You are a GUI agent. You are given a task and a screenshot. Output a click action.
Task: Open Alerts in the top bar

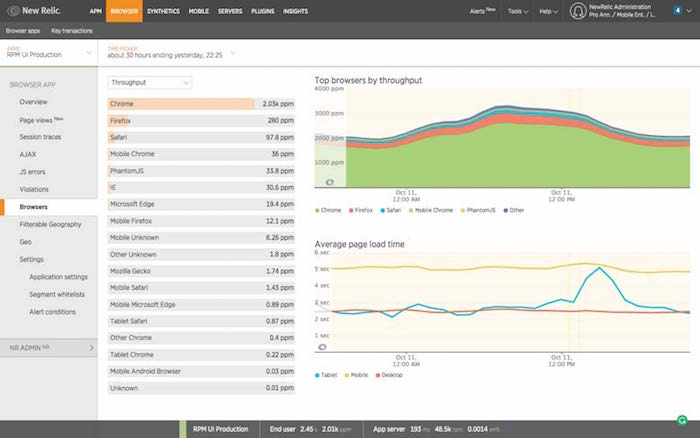coord(482,11)
